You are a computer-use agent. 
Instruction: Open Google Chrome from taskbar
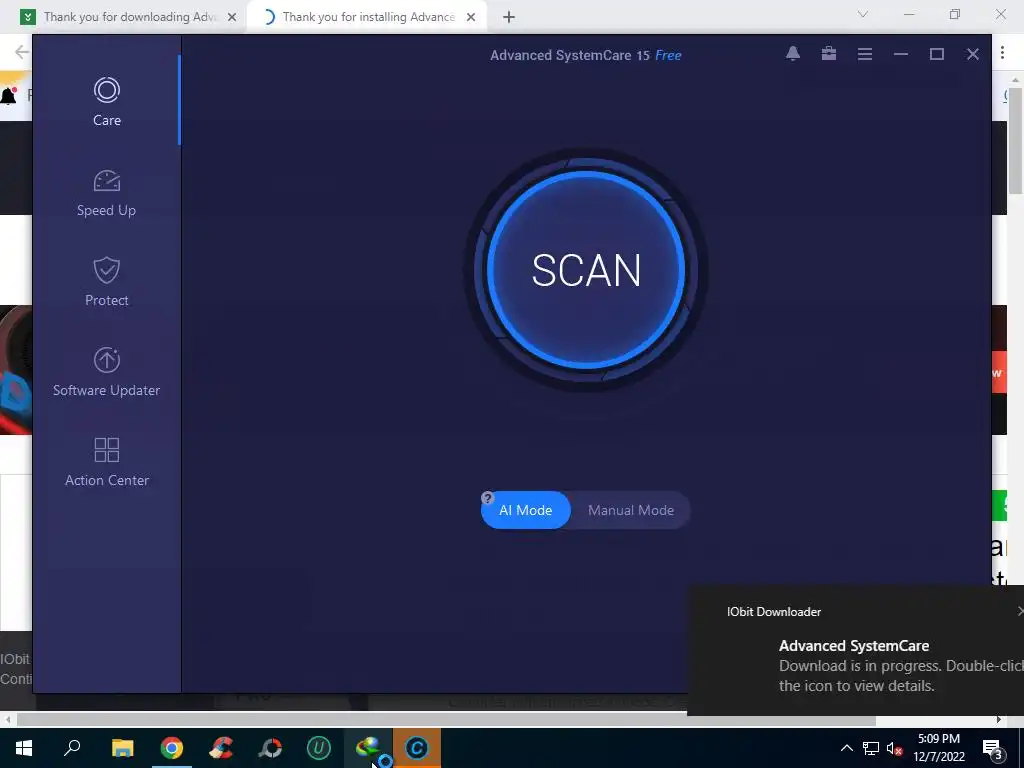[x=172, y=748]
